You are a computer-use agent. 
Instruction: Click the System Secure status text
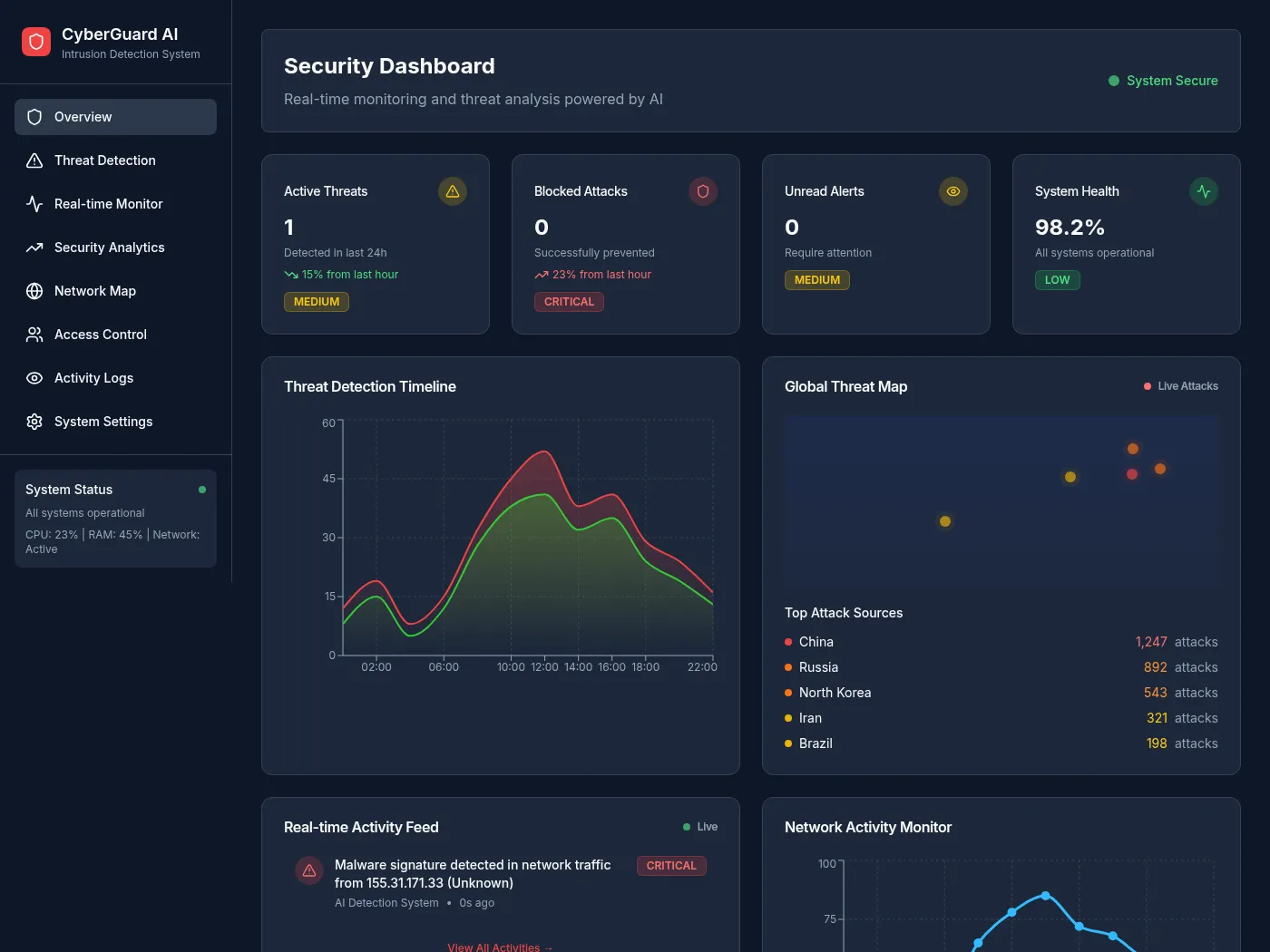[x=1172, y=81]
